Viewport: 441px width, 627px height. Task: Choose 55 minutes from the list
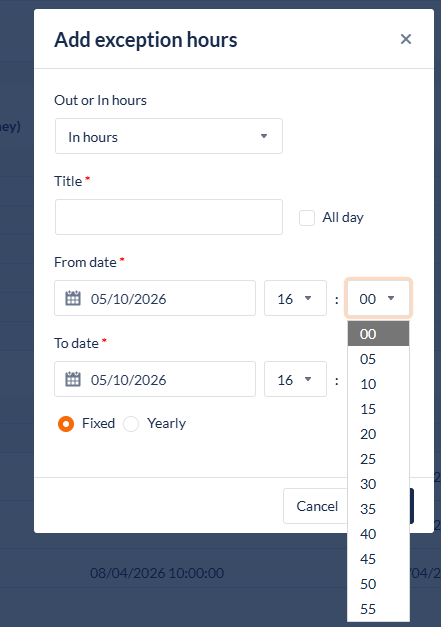coord(378,609)
